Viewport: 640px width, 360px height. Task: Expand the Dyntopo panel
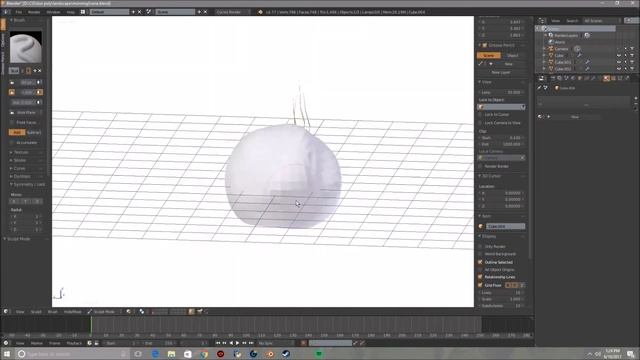click(x=22, y=176)
